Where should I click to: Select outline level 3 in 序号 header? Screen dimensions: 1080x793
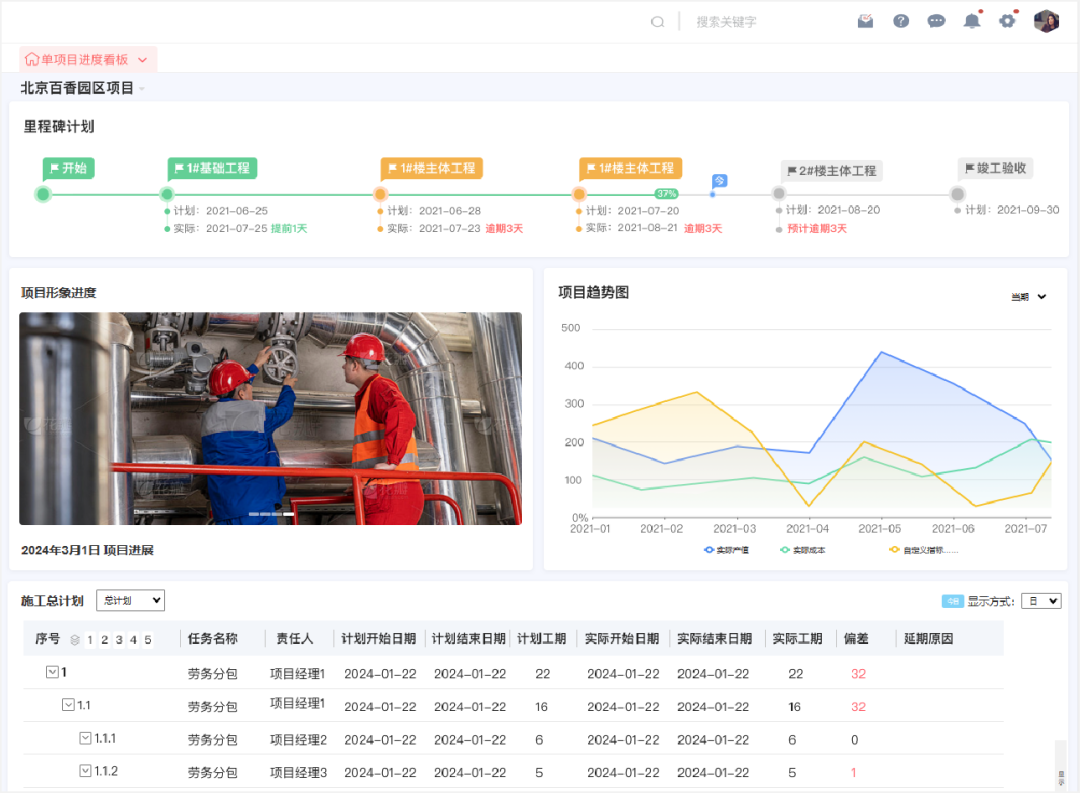click(119, 640)
